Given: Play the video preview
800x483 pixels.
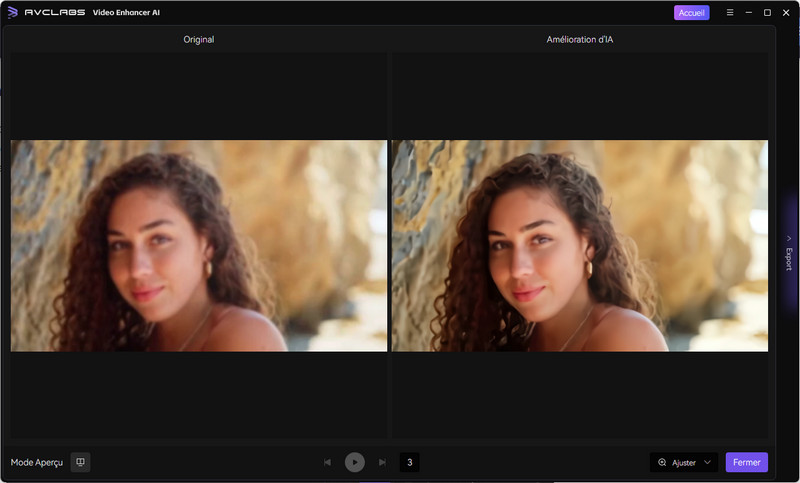Looking at the screenshot, I should pyautogui.click(x=355, y=462).
